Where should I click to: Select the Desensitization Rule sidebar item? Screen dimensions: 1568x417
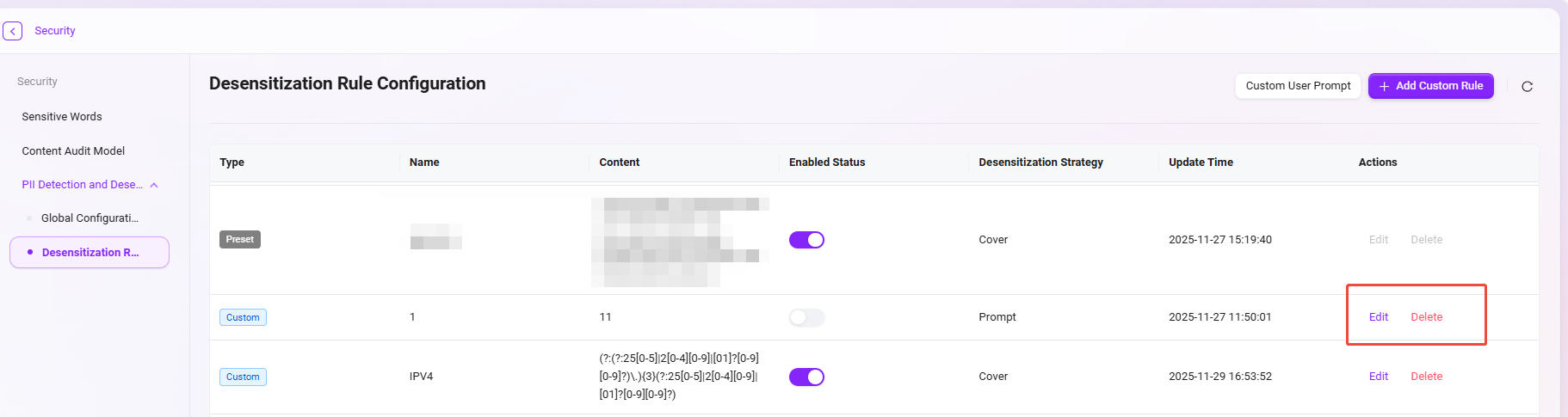(90, 253)
